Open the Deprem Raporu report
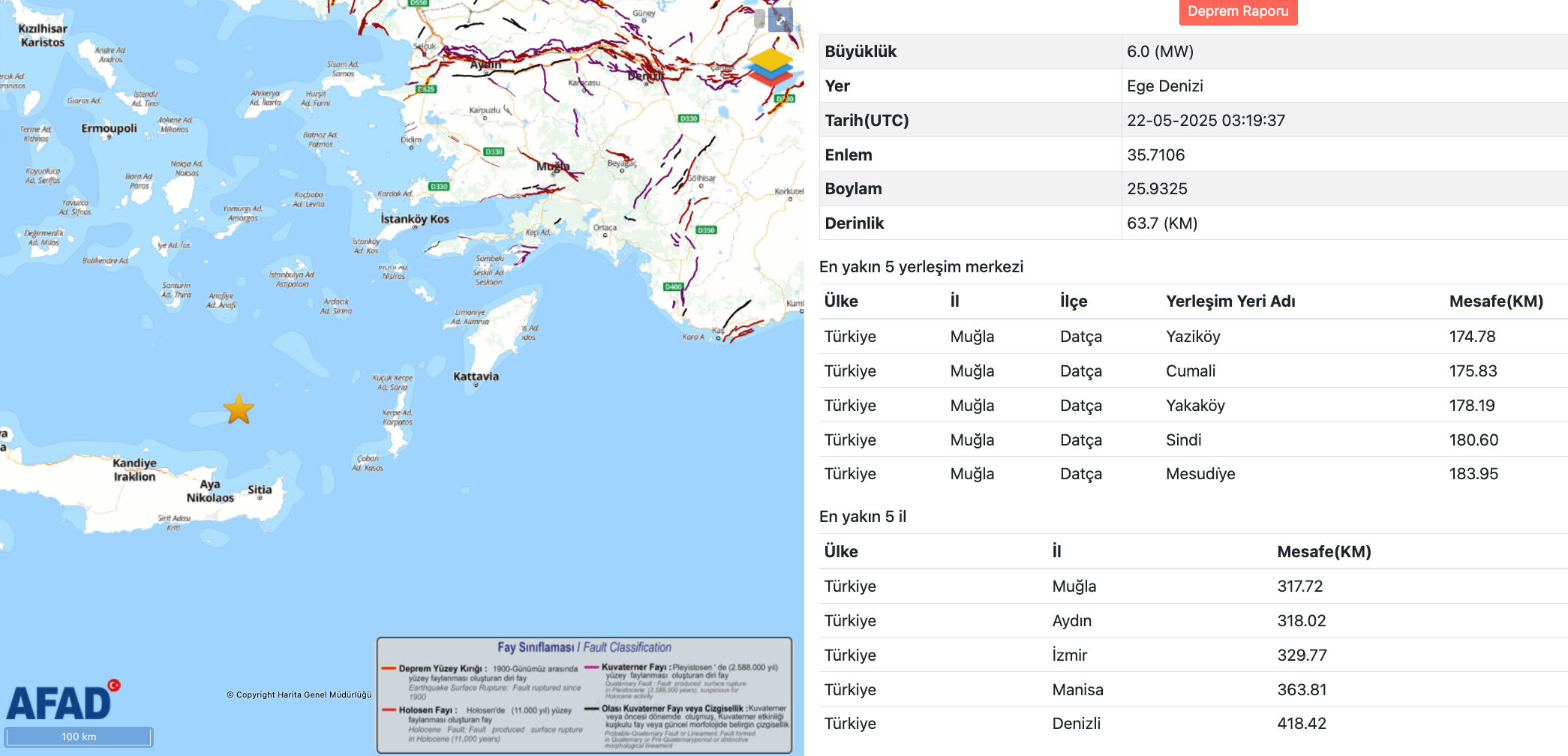Viewport: 1568px width, 756px height. point(1238,12)
